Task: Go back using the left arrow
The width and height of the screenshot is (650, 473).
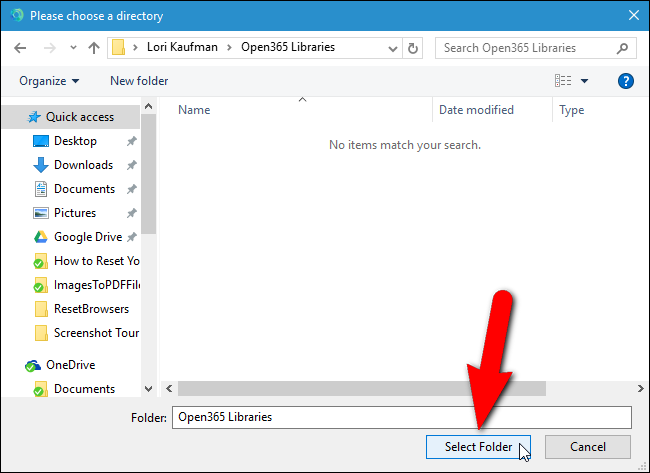Action: tap(20, 48)
